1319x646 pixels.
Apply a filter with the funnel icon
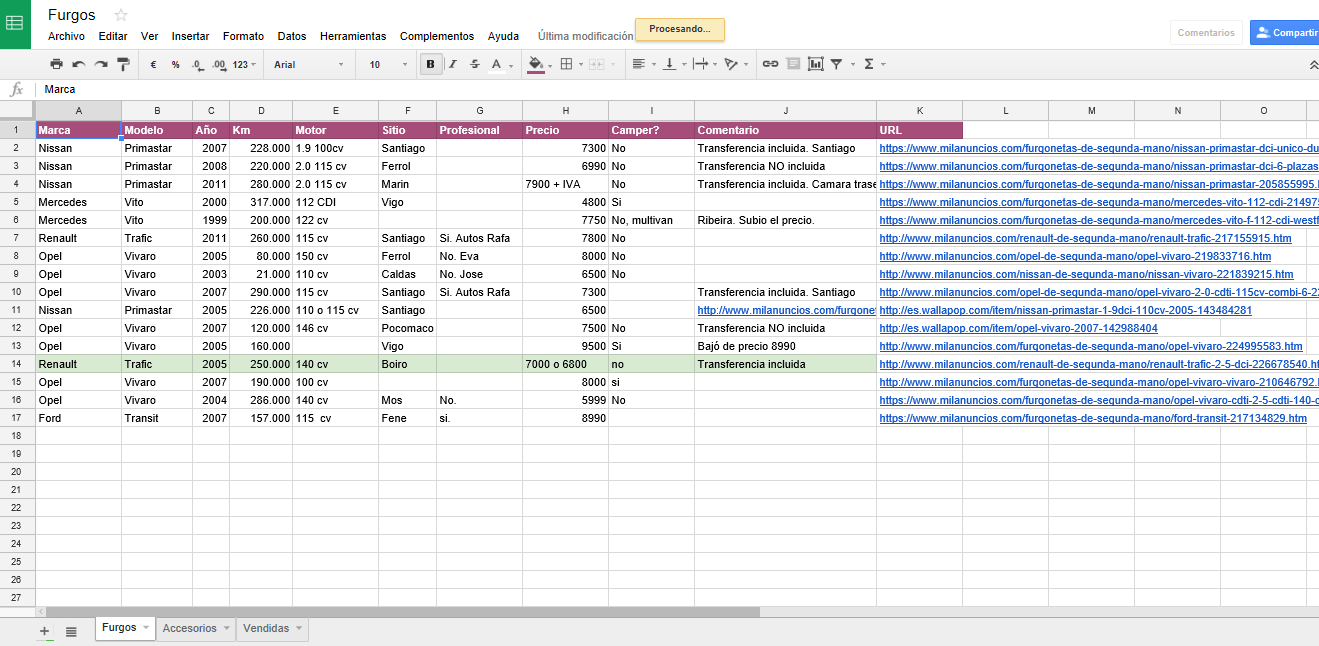click(x=836, y=64)
